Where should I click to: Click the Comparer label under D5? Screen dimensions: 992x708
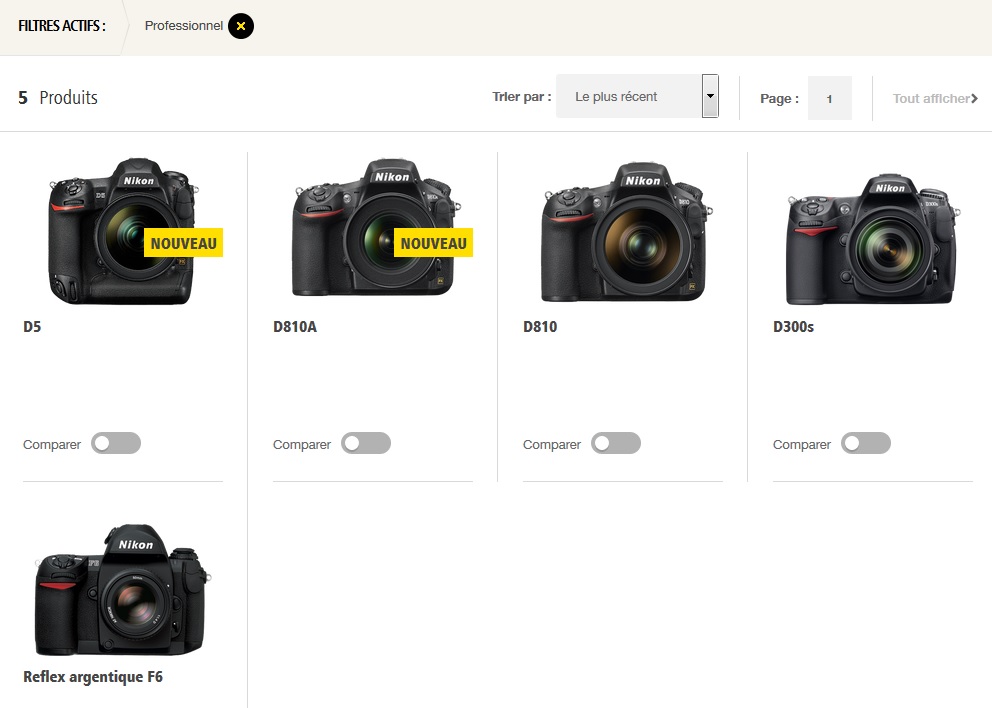pyautogui.click(x=52, y=445)
